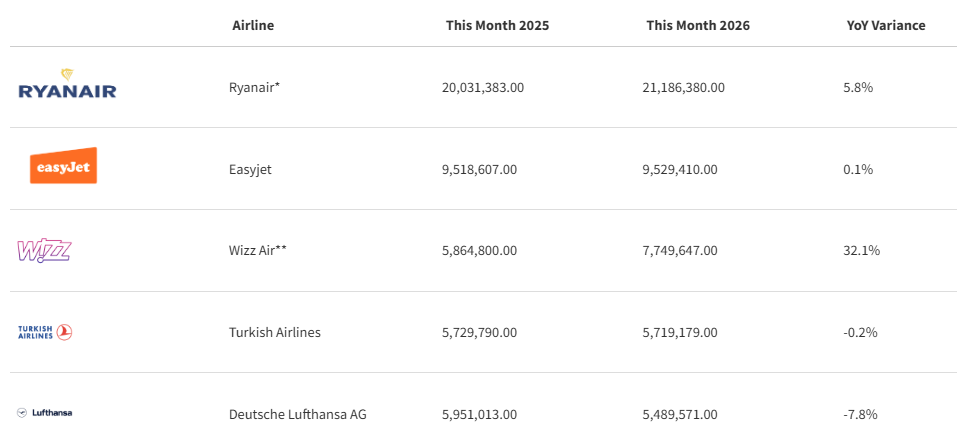Click Lufthansa's -7.8% variance cell
Image resolution: width=957 pixels, height=443 pixels.
(860, 414)
